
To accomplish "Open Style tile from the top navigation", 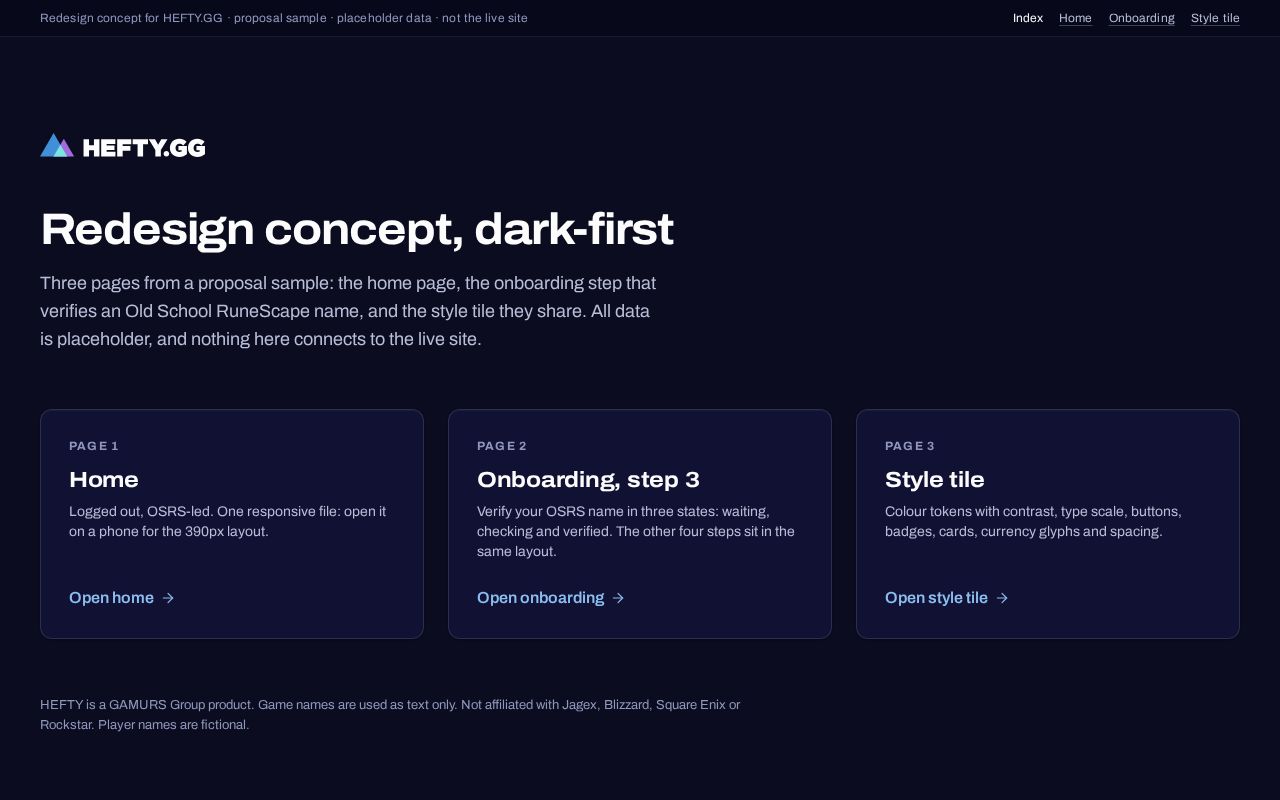I will [1215, 18].
